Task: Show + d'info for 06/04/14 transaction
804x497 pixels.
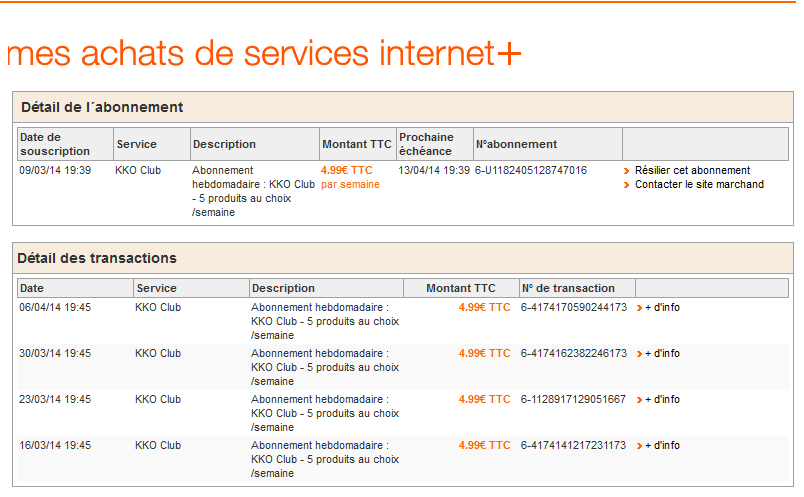Action: 662,307
